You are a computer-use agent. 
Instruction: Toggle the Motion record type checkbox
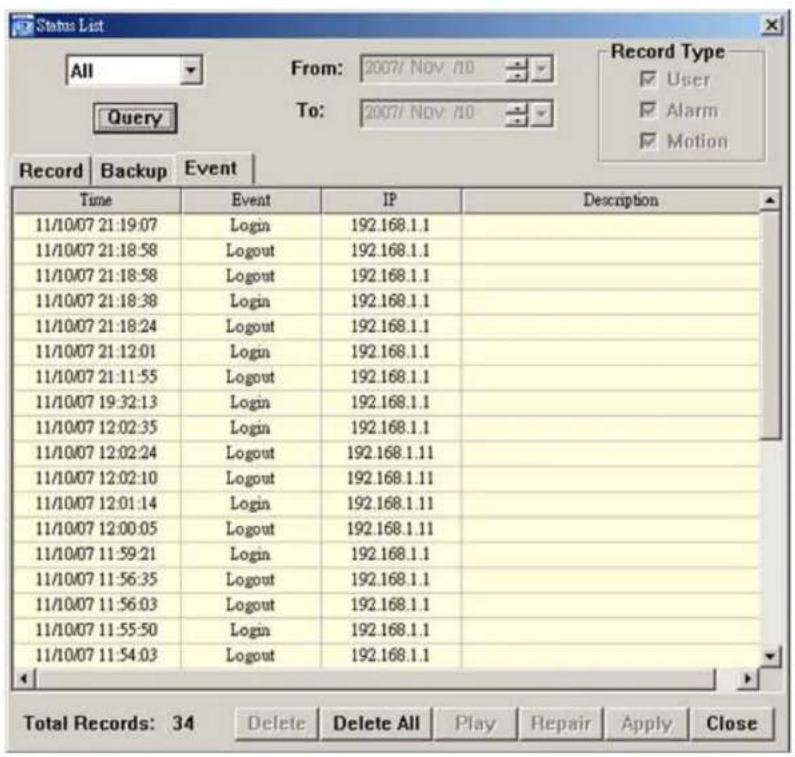648,140
